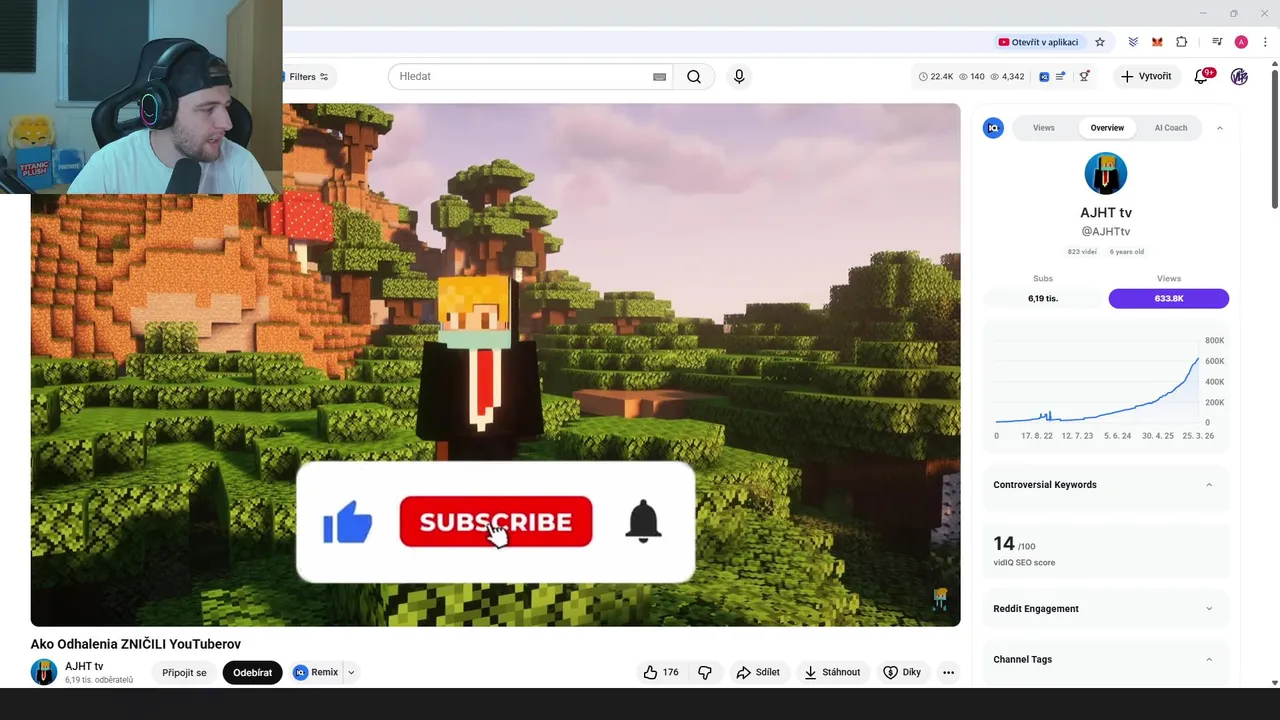
Task: Open the AJHT tv avatar in vidIQ panel
Action: [1106, 174]
